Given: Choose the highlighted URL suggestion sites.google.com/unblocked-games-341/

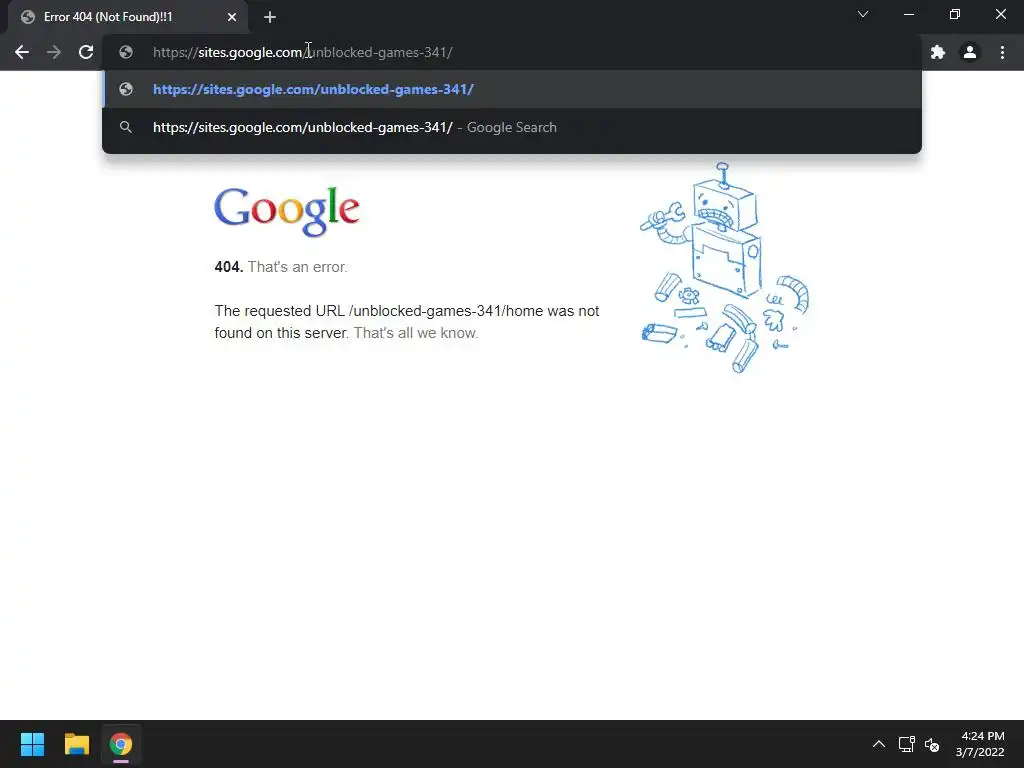Looking at the screenshot, I should tap(512, 89).
